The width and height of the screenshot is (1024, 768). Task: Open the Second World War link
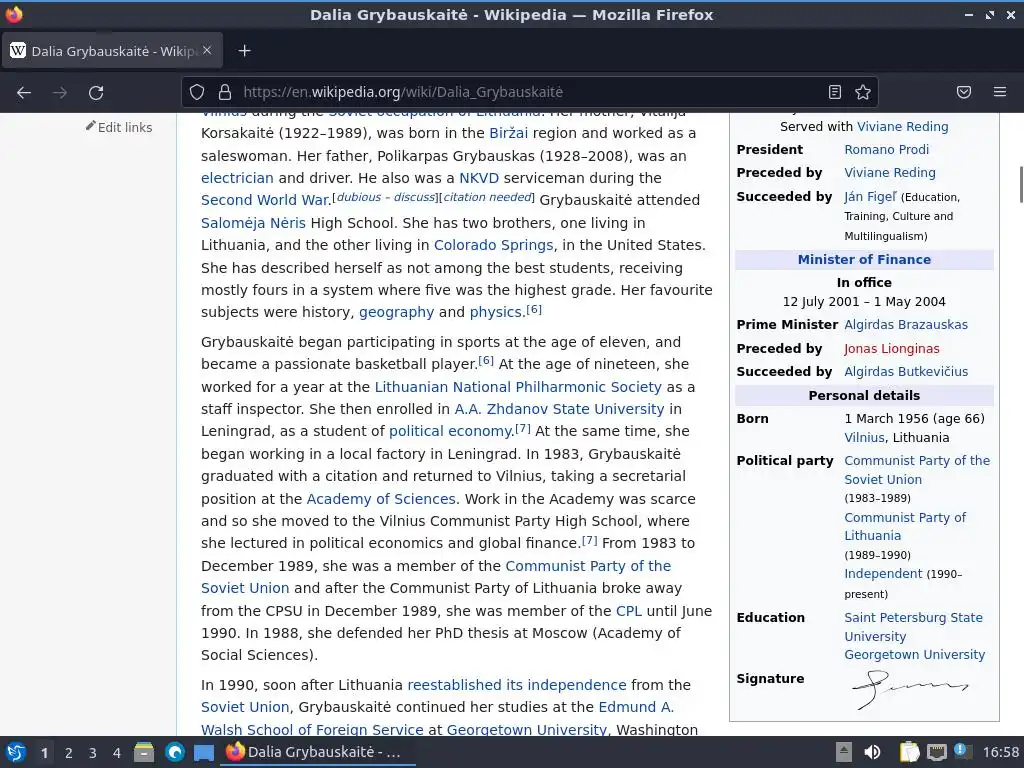coord(265,200)
